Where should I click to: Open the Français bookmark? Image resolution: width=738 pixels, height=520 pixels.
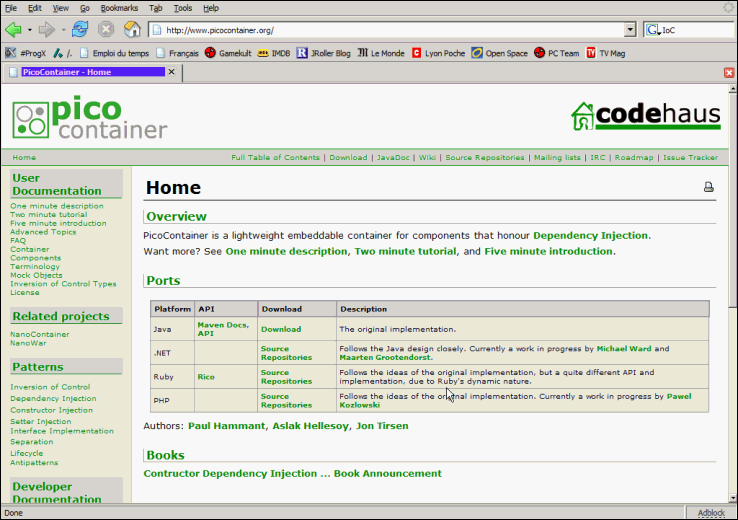tap(177, 53)
